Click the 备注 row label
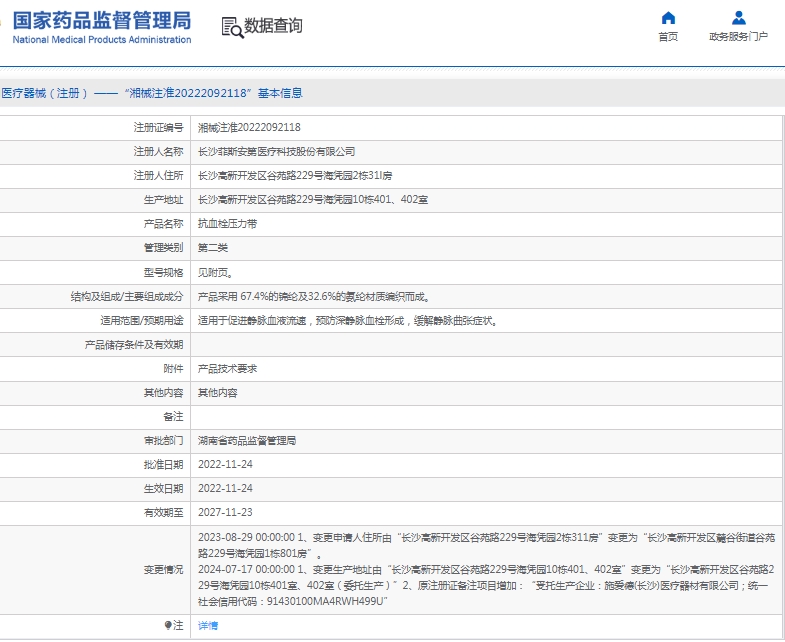The width and height of the screenshot is (785, 642). tap(173, 417)
